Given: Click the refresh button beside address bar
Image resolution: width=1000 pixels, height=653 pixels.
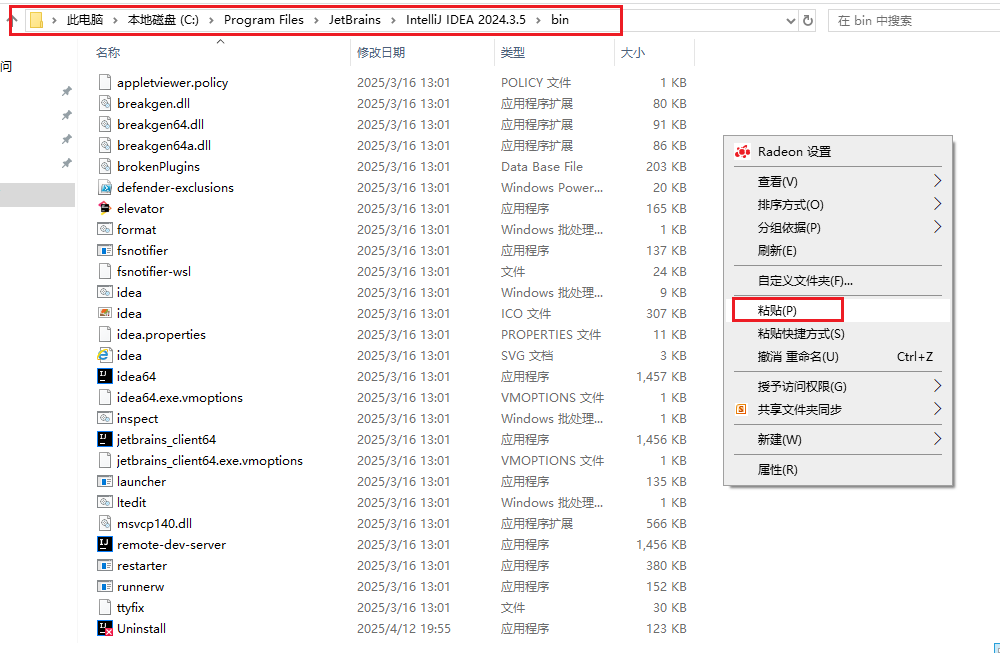Looking at the screenshot, I should pos(808,20).
